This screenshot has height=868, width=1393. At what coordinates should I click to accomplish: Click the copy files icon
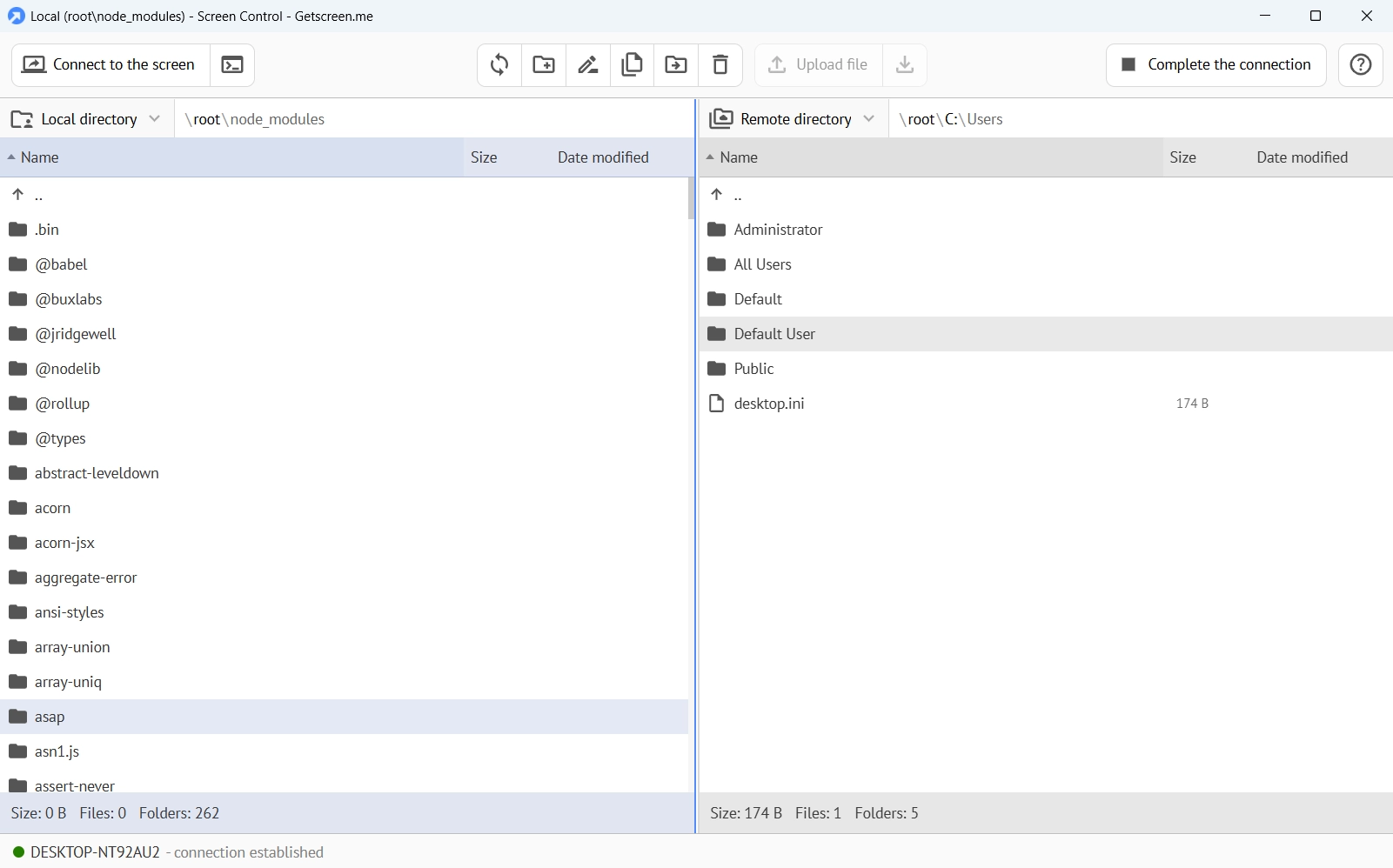[633, 64]
